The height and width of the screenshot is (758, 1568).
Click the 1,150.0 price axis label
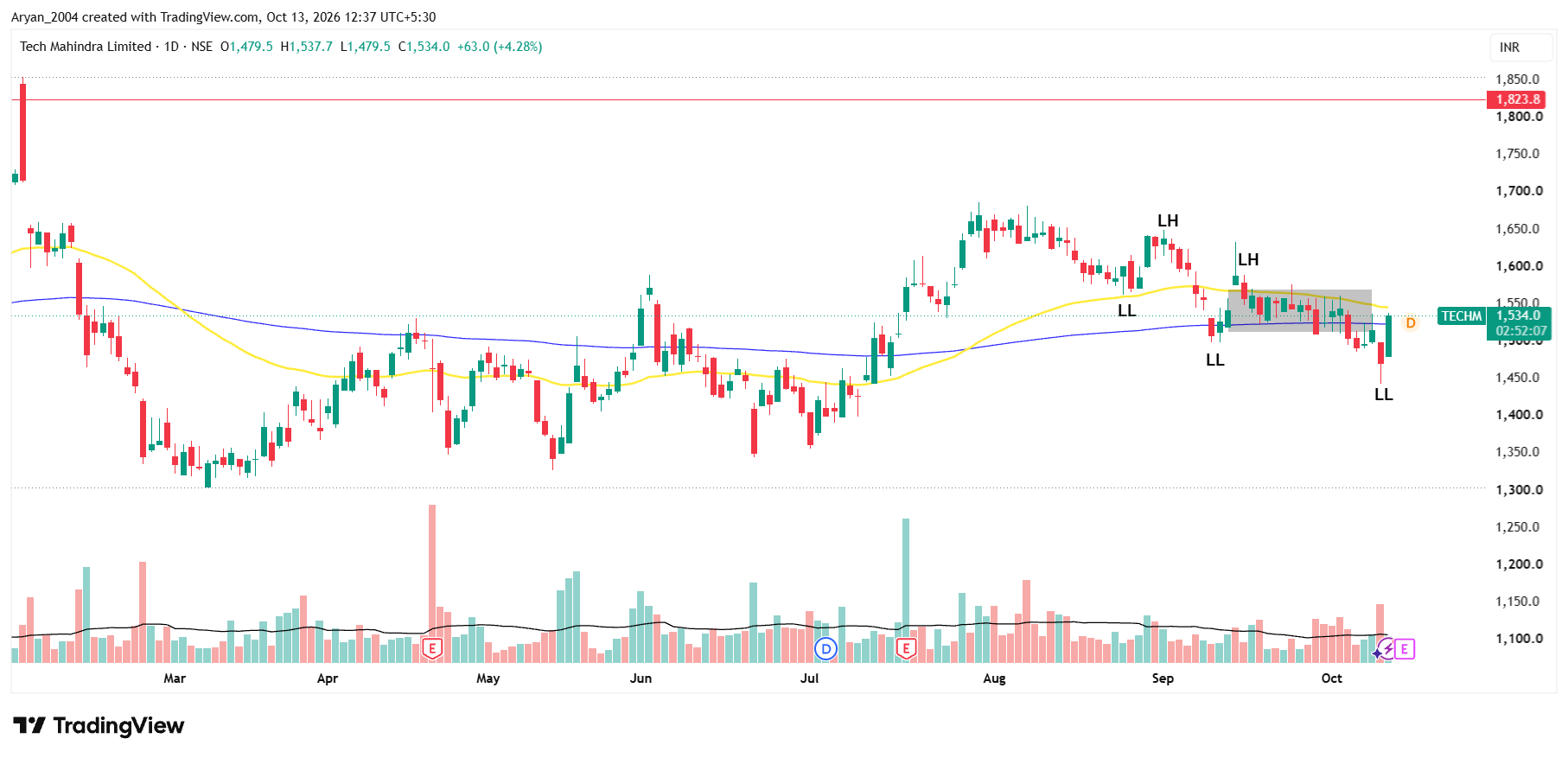point(1519,602)
